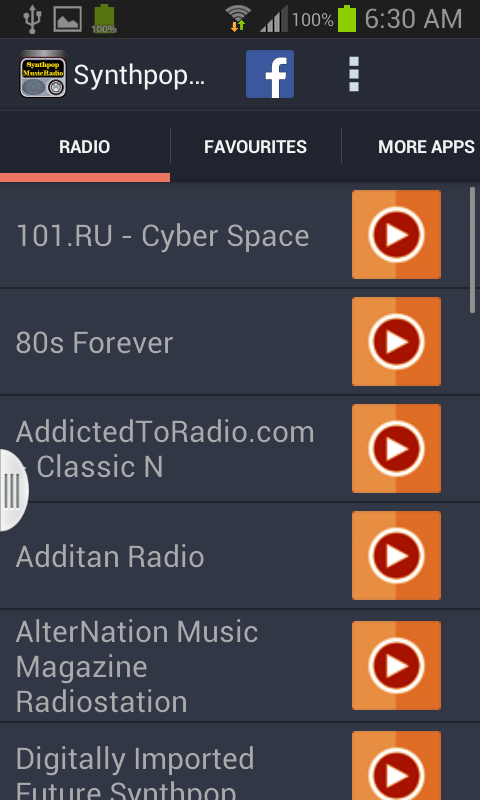Screen dimensions: 480x800
Task: Play AlterNation Music Magazine Radiostation
Action: pyautogui.click(x=396, y=665)
